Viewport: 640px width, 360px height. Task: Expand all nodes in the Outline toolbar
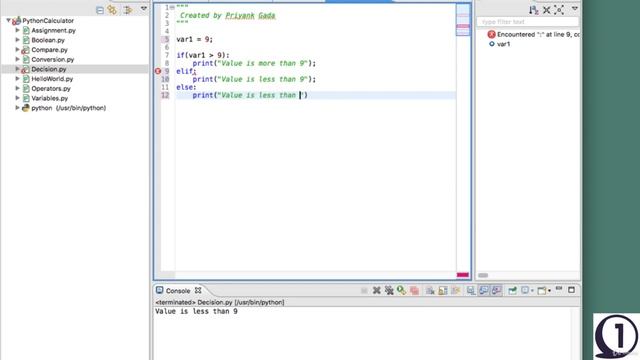click(559, 10)
